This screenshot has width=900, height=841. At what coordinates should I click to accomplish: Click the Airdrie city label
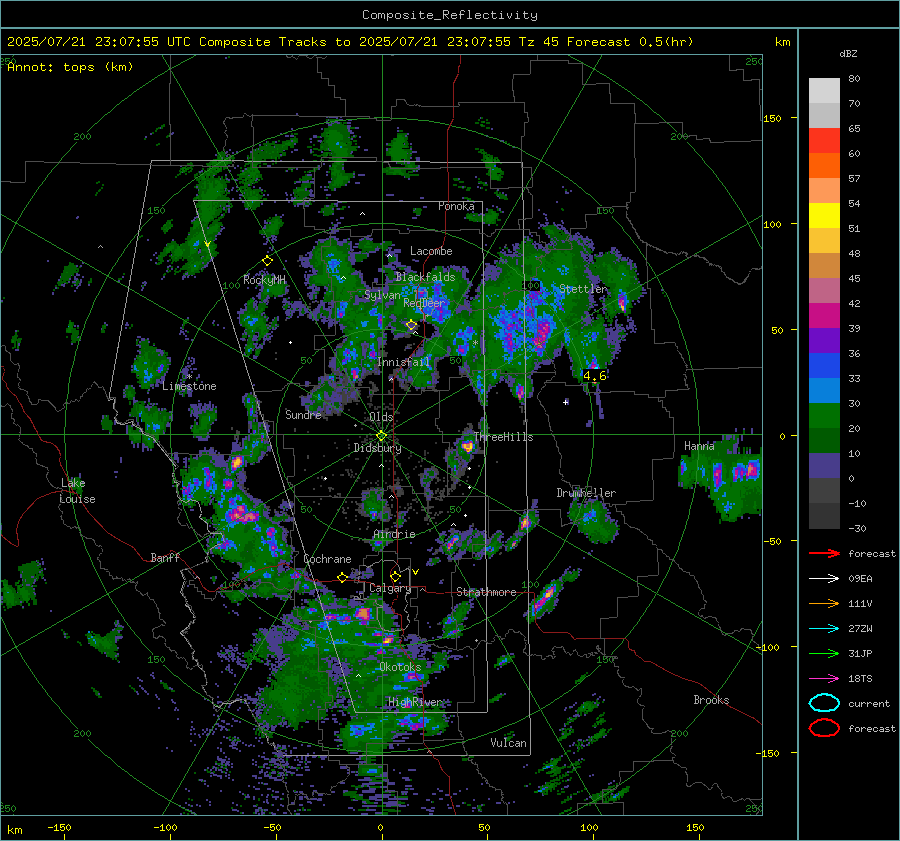[x=394, y=534]
